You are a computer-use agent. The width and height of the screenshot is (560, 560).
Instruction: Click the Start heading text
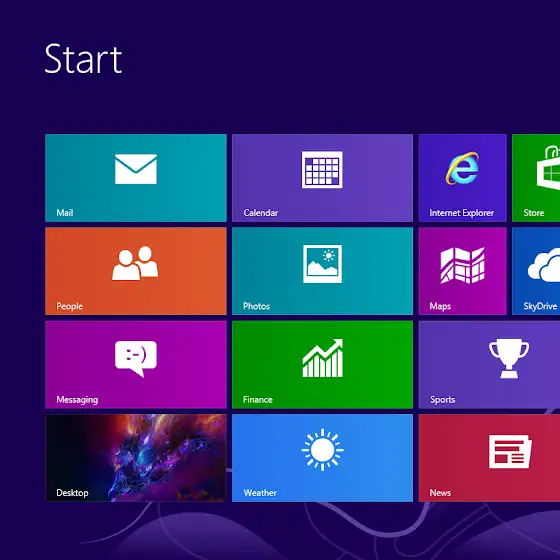point(83,59)
